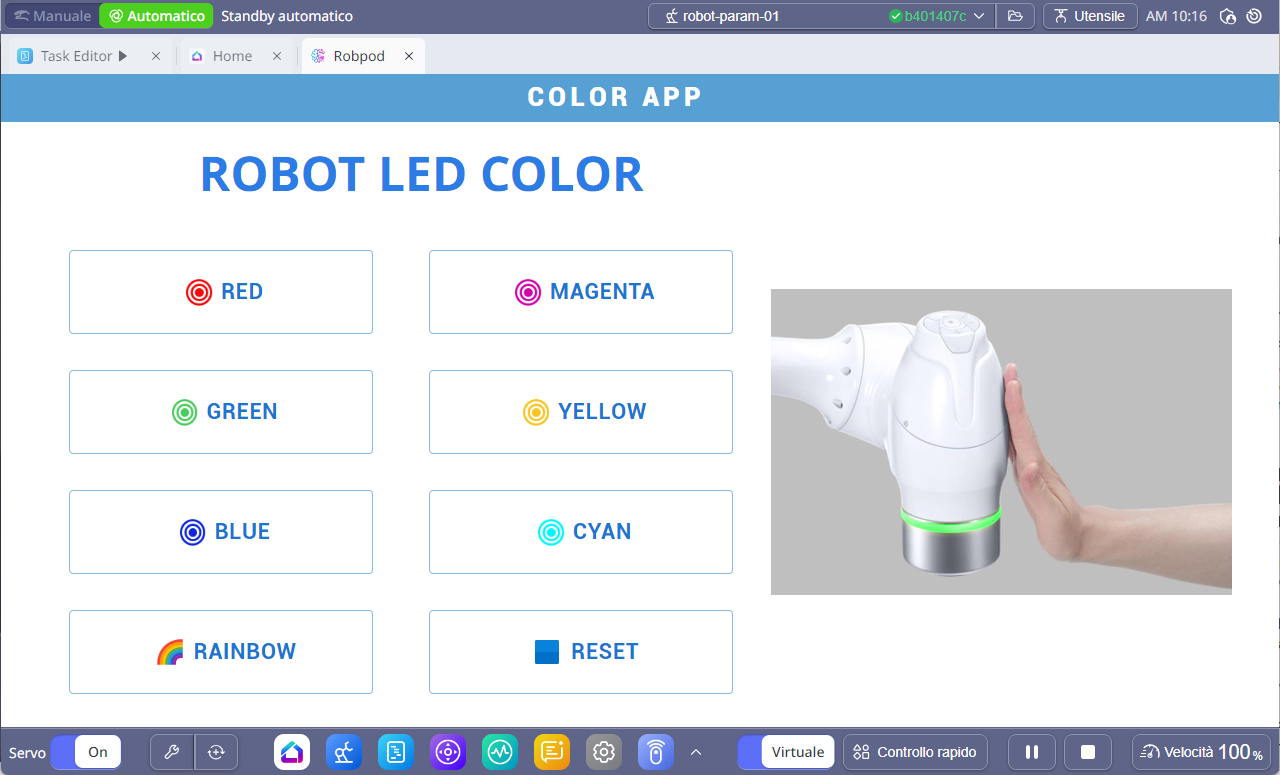
Task: Click the RAINBOW LED button
Action: [221, 652]
